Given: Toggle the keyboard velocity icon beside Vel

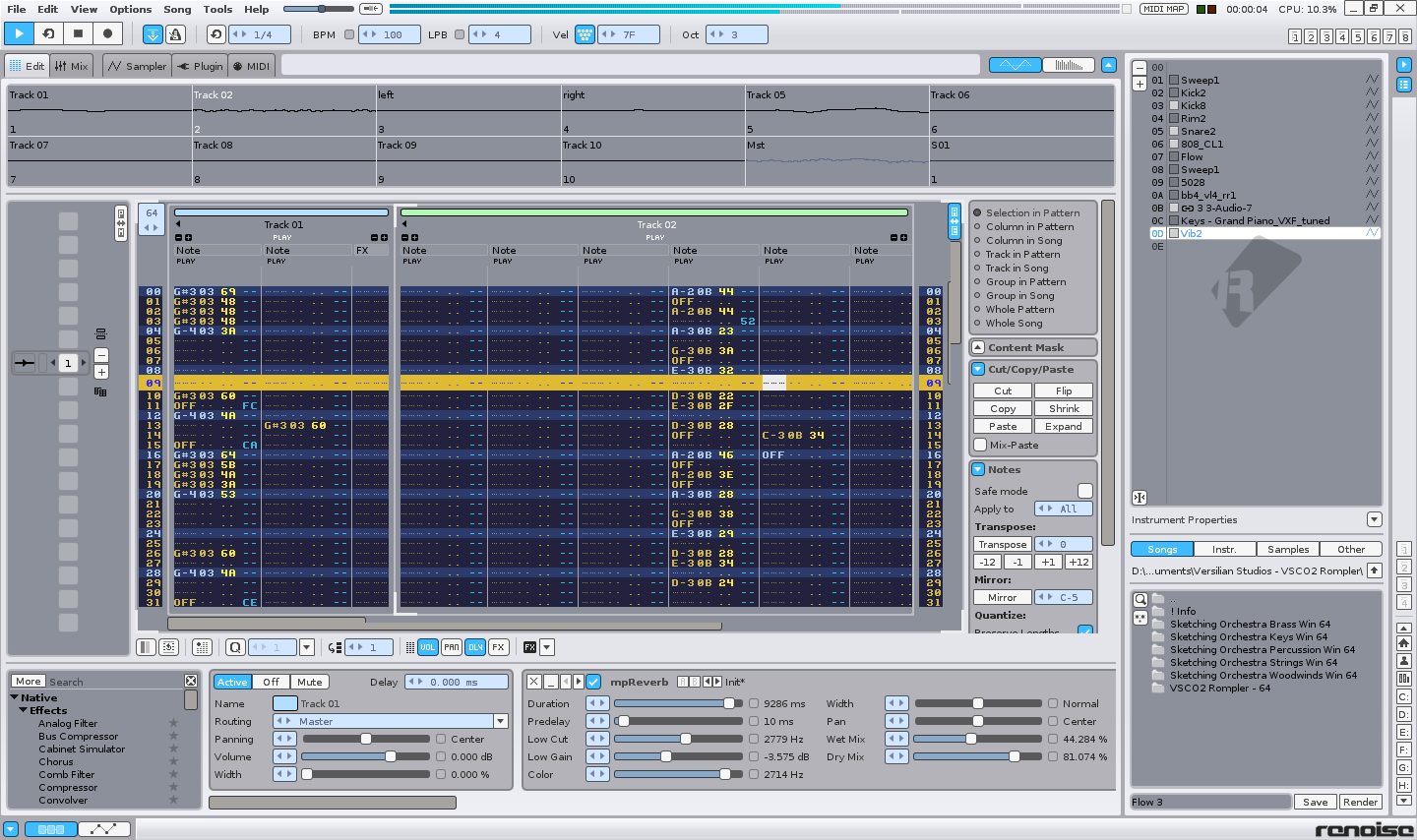Looking at the screenshot, I should click(x=585, y=34).
